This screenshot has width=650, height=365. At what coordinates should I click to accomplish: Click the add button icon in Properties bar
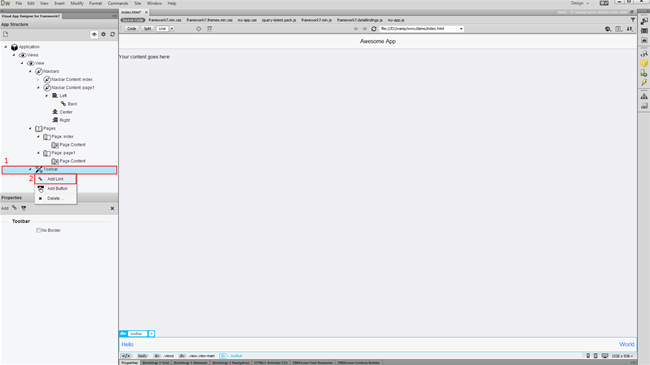click(24, 208)
